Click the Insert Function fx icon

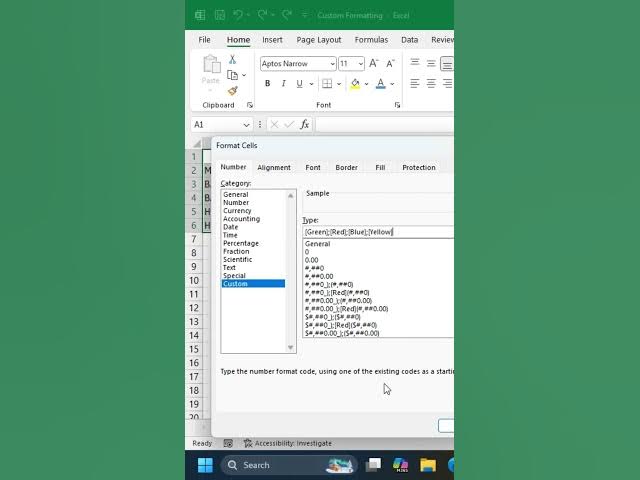pyautogui.click(x=304, y=124)
